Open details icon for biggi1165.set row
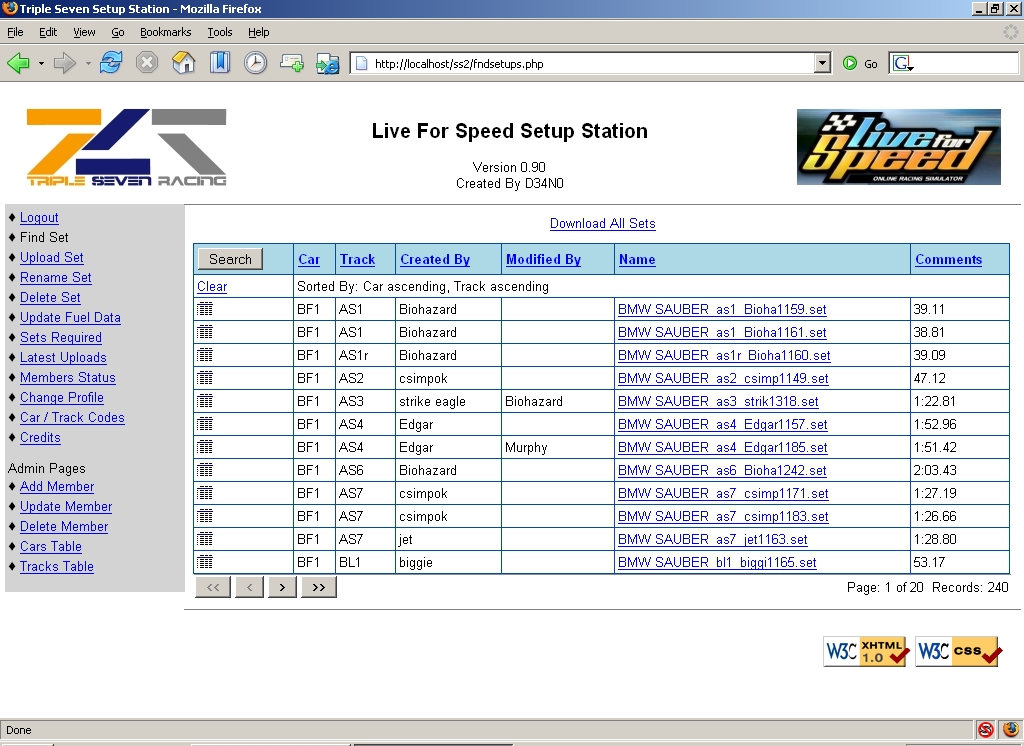This screenshot has width=1024, height=746. tap(205, 562)
